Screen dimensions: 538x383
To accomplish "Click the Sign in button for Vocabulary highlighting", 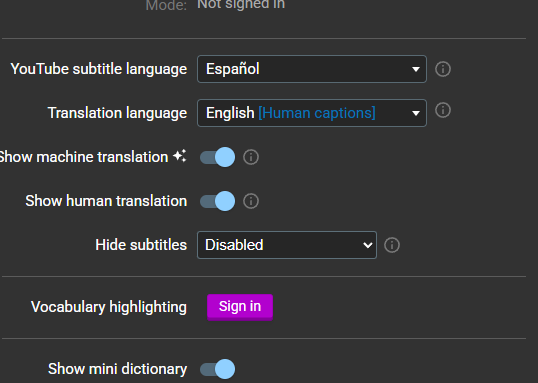I will (x=240, y=307).
